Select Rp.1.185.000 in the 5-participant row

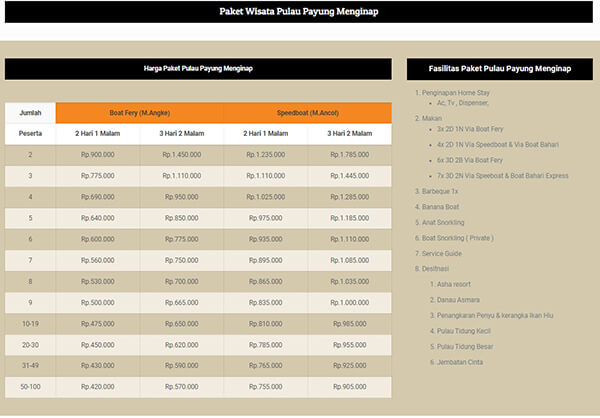pos(350,218)
